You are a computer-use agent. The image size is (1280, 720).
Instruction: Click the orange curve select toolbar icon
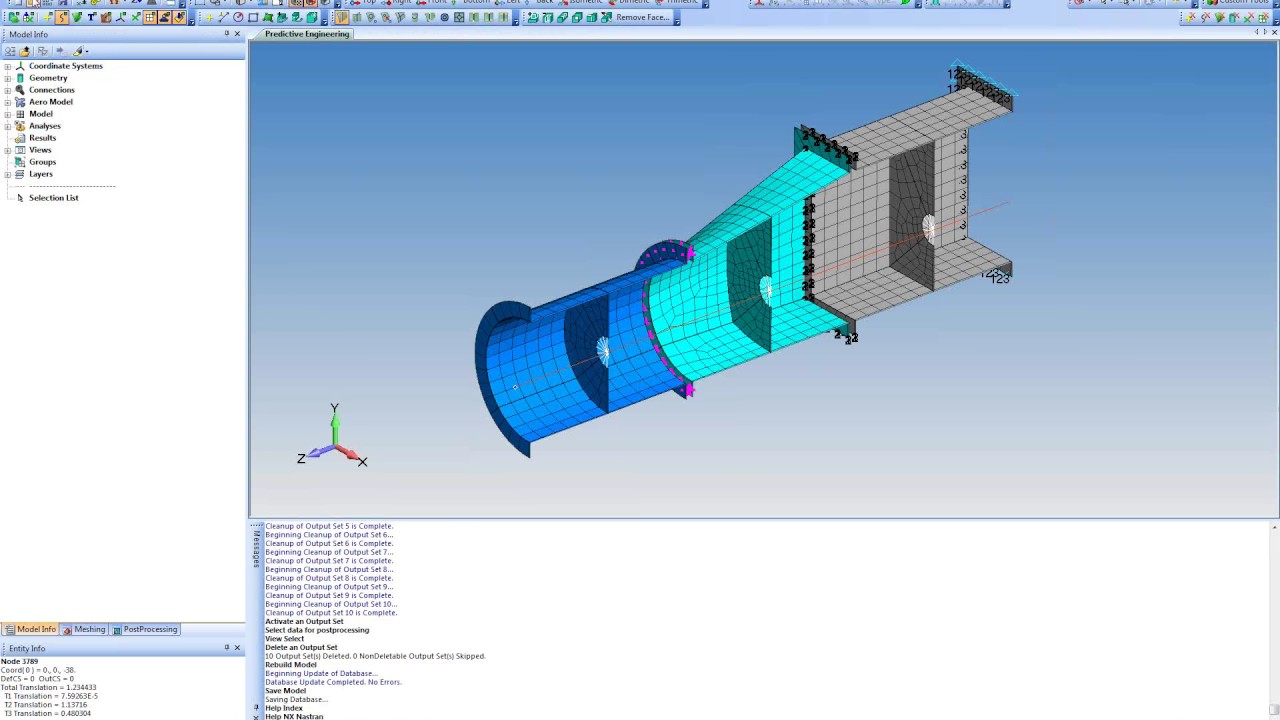61,17
